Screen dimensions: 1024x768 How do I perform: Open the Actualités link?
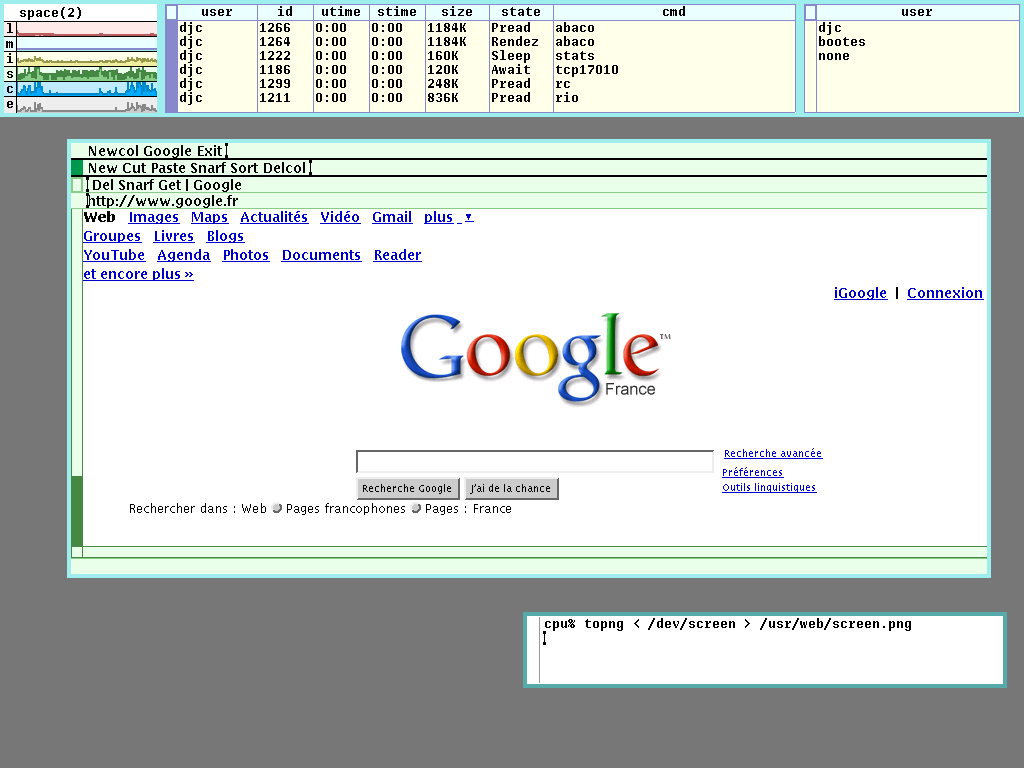tap(274, 217)
